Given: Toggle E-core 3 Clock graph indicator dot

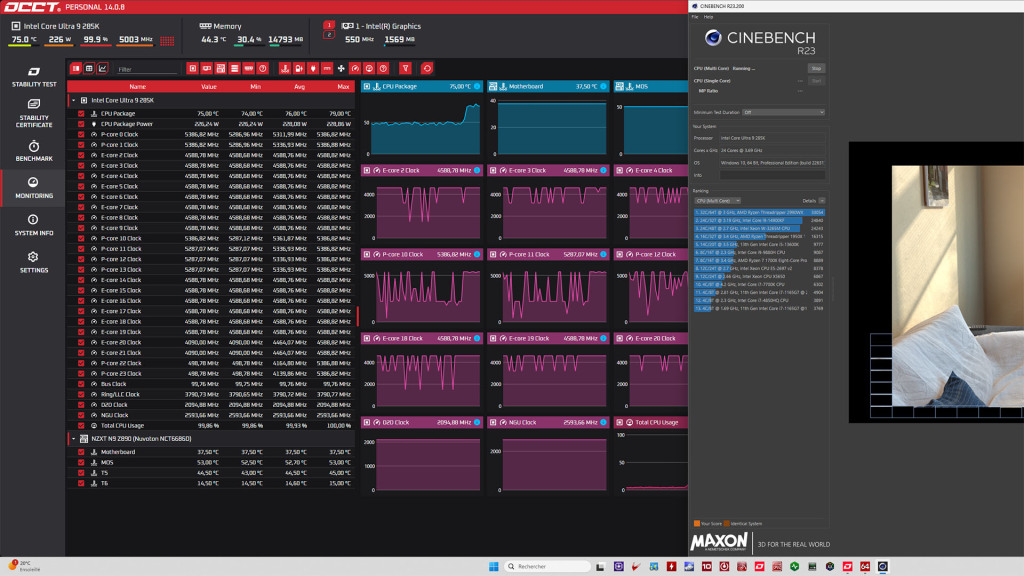Looking at the screenshot, I should 603,170.
